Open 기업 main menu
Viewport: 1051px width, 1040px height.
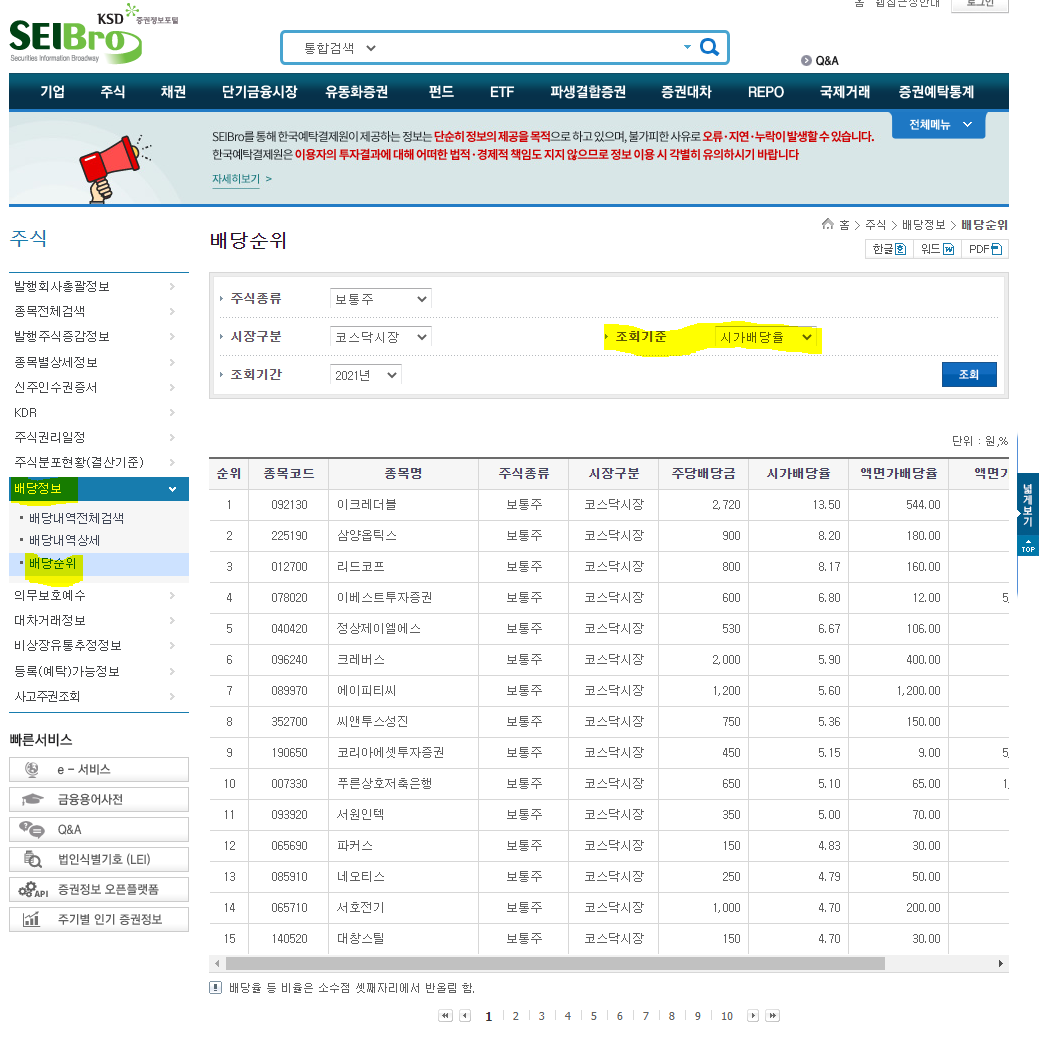pyautogui.click(x=52, y=92)
